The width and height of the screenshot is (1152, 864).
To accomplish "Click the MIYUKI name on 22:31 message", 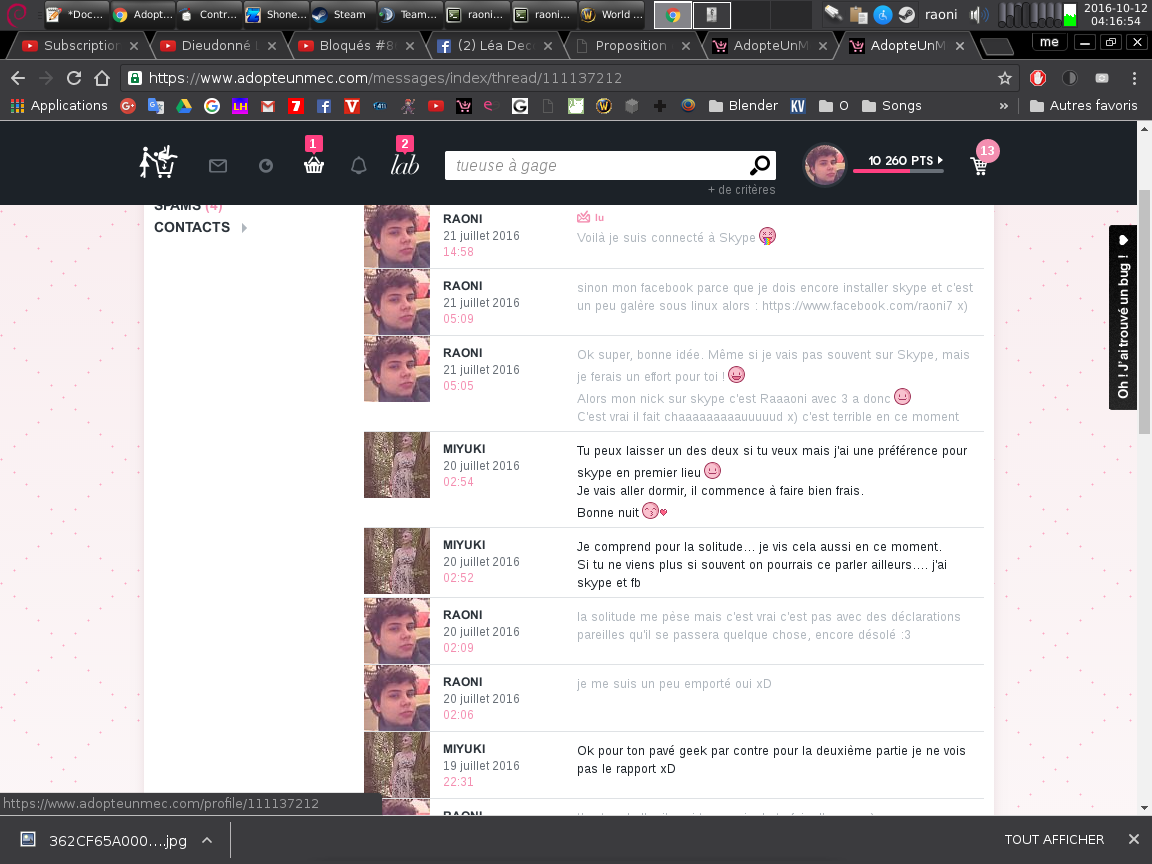I will [464, 749].
